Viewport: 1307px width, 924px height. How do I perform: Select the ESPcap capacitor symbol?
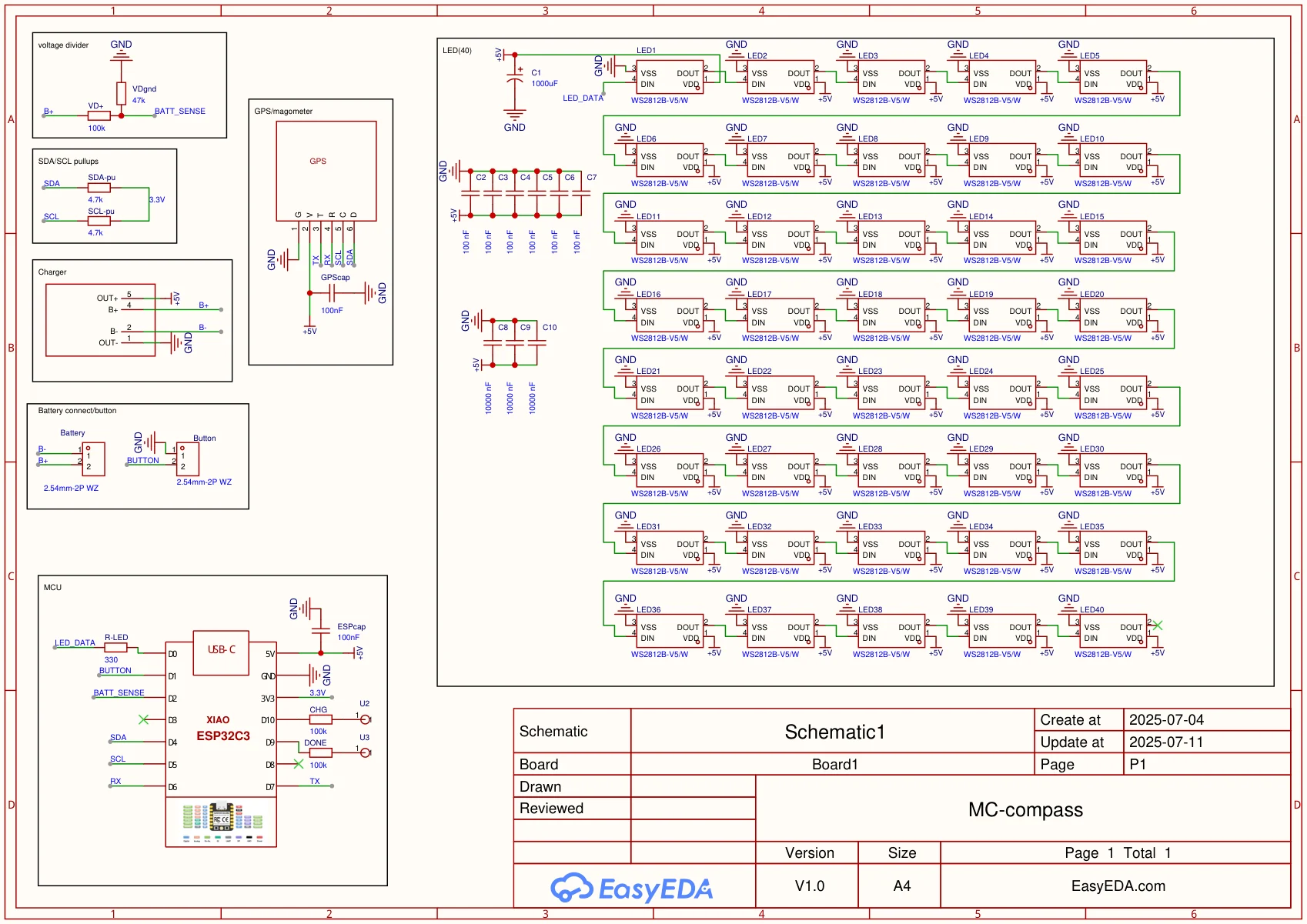(x=320, y=631)
